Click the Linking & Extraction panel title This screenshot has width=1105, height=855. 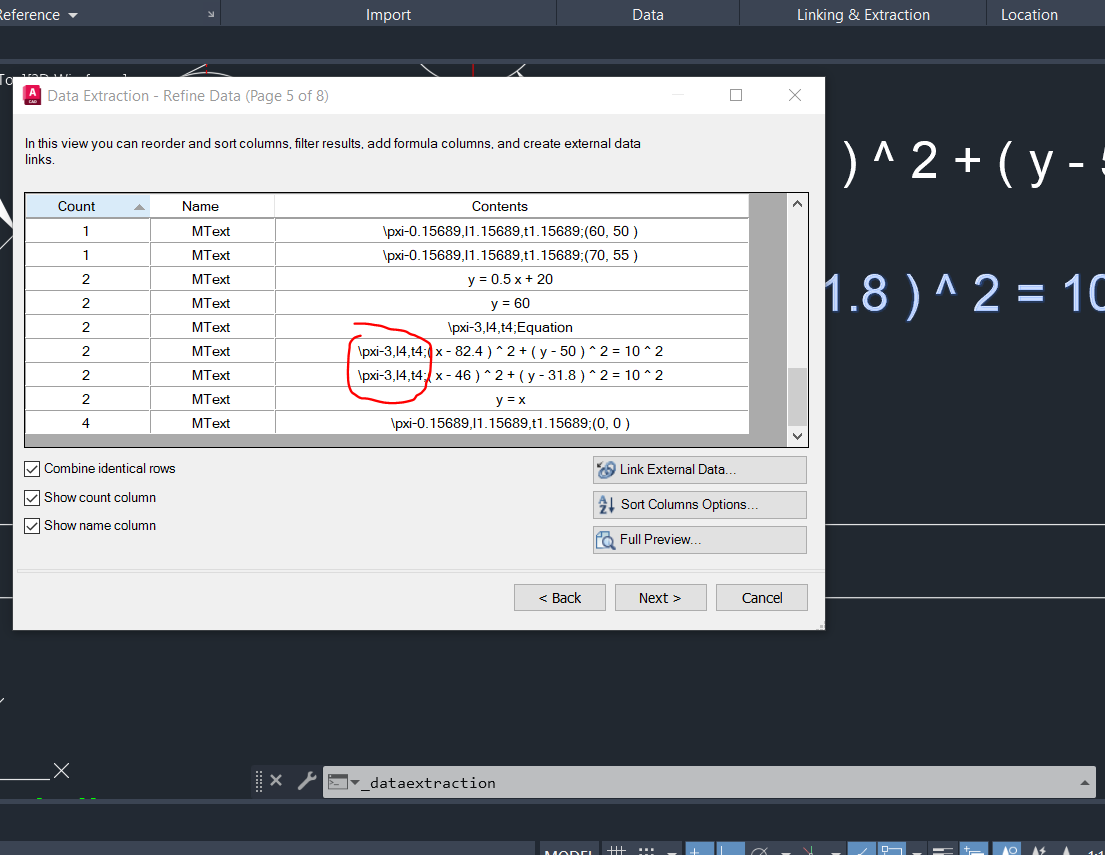pyautogui.click(x=863, y=15)
